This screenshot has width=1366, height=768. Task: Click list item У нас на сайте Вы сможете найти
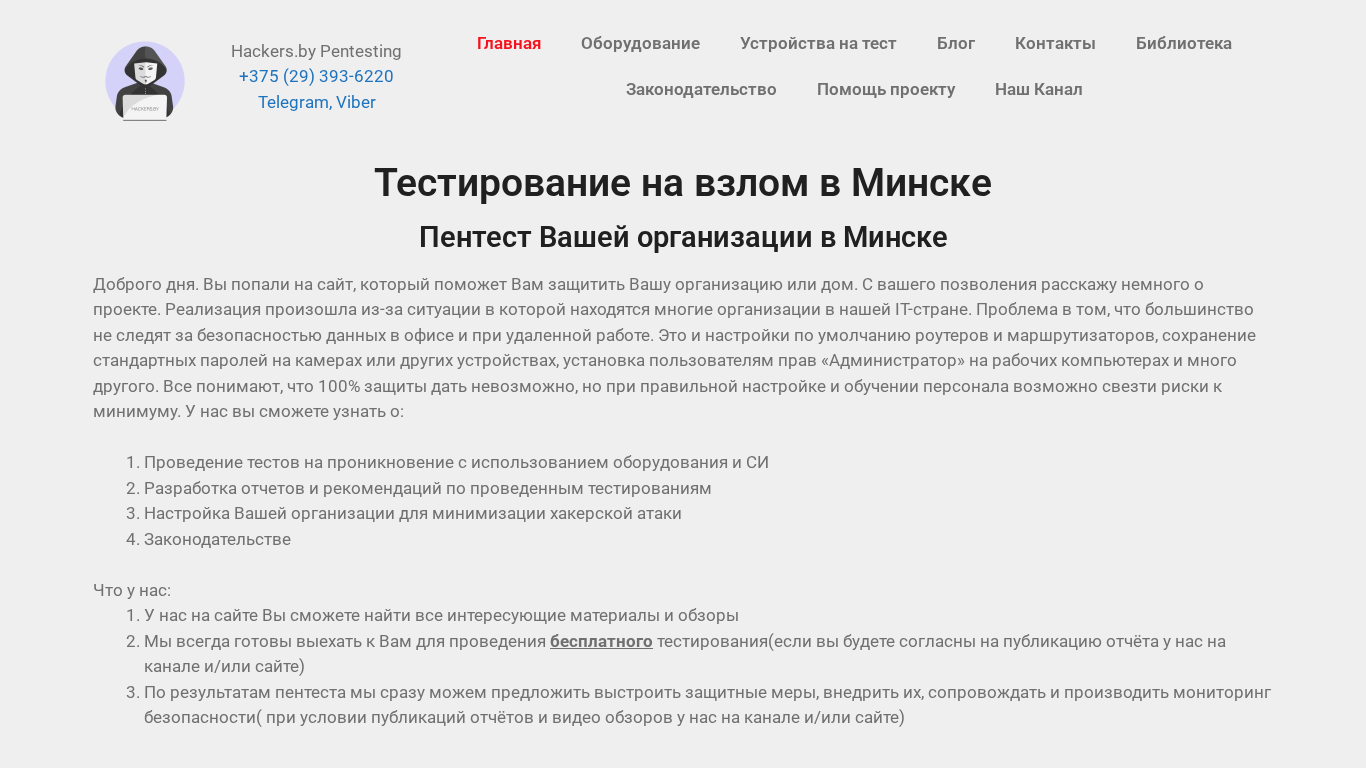coord(441,616)
